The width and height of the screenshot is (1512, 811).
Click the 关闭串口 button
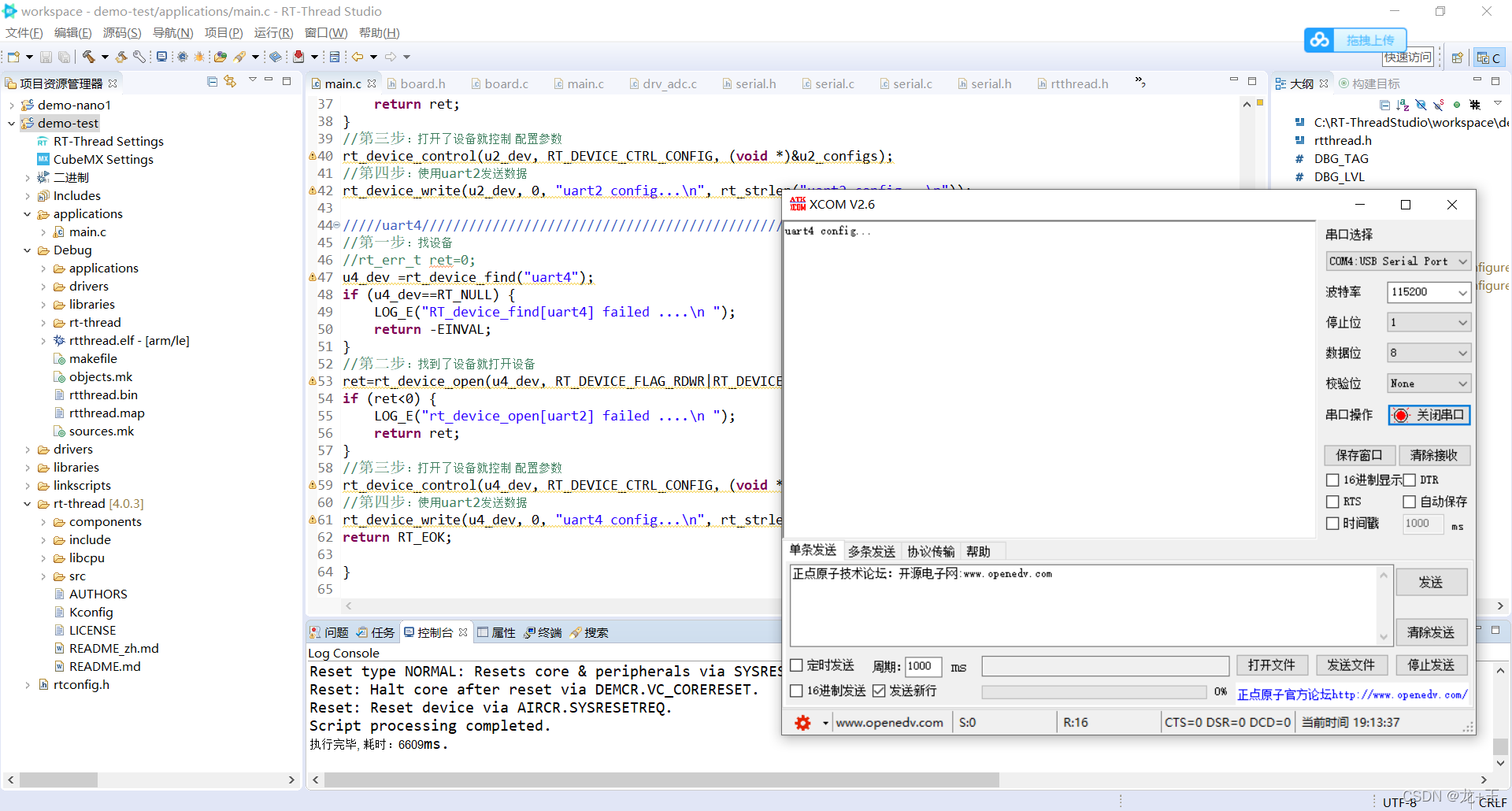point(1429,415)
